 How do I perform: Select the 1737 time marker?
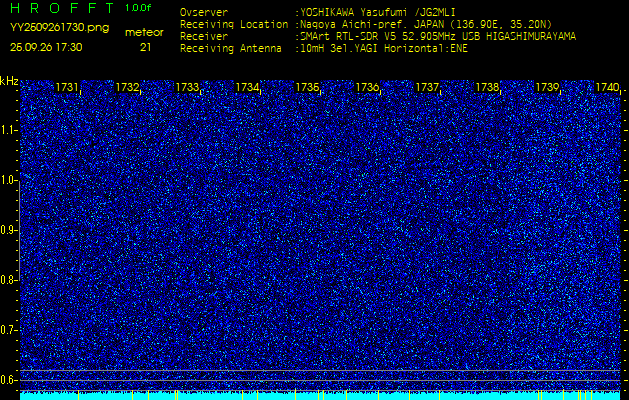coord(427,88)
